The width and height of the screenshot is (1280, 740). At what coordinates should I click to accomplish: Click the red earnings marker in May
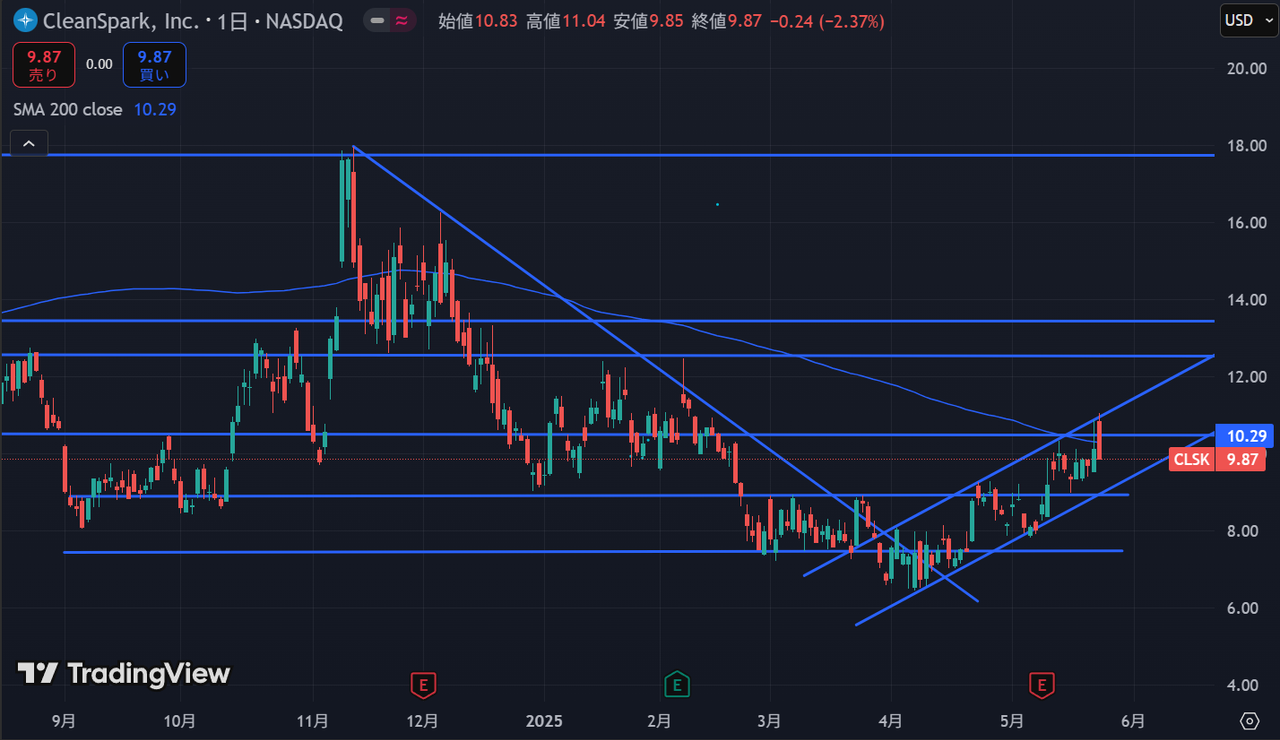1042,685
